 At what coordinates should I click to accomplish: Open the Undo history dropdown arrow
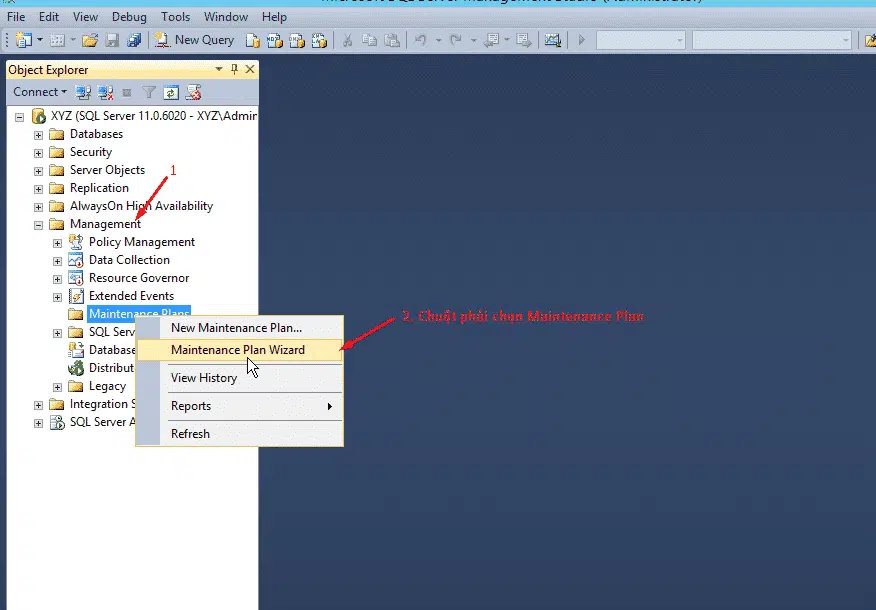tap(438, 40)
